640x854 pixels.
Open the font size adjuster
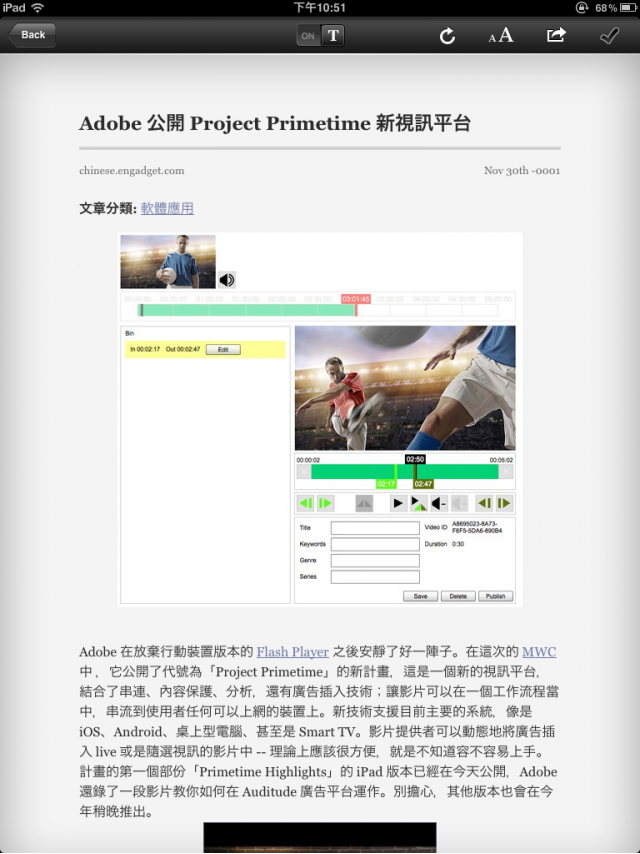coord(501,36)
